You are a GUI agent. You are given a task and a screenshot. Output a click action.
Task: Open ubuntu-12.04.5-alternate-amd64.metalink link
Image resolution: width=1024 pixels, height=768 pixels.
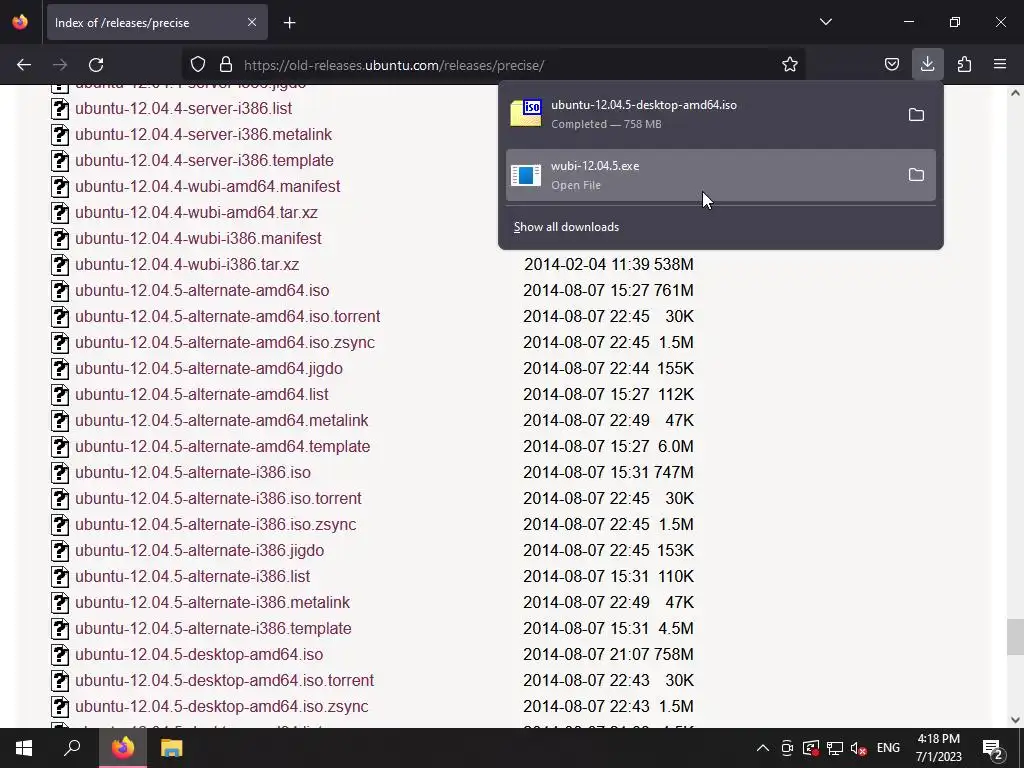(x=221, y=421)
